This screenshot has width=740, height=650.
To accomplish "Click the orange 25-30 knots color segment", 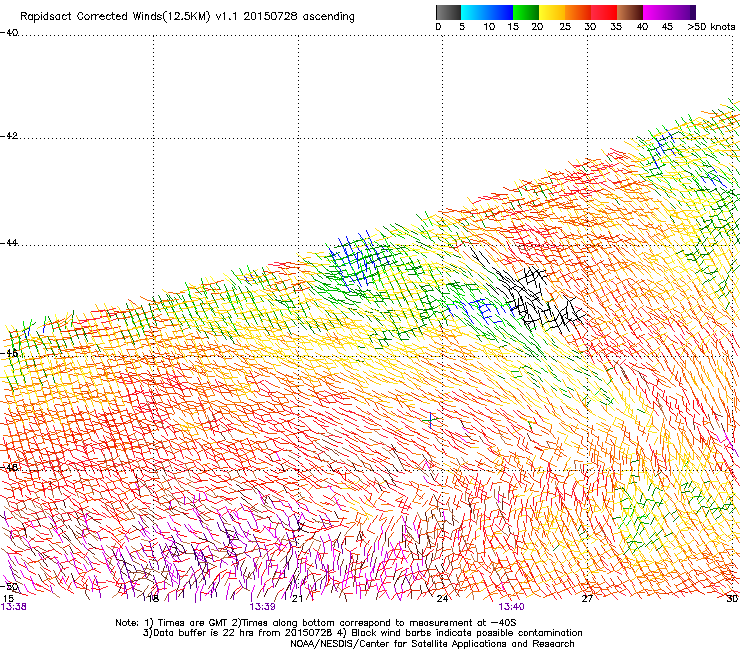I will click(578, 12).
